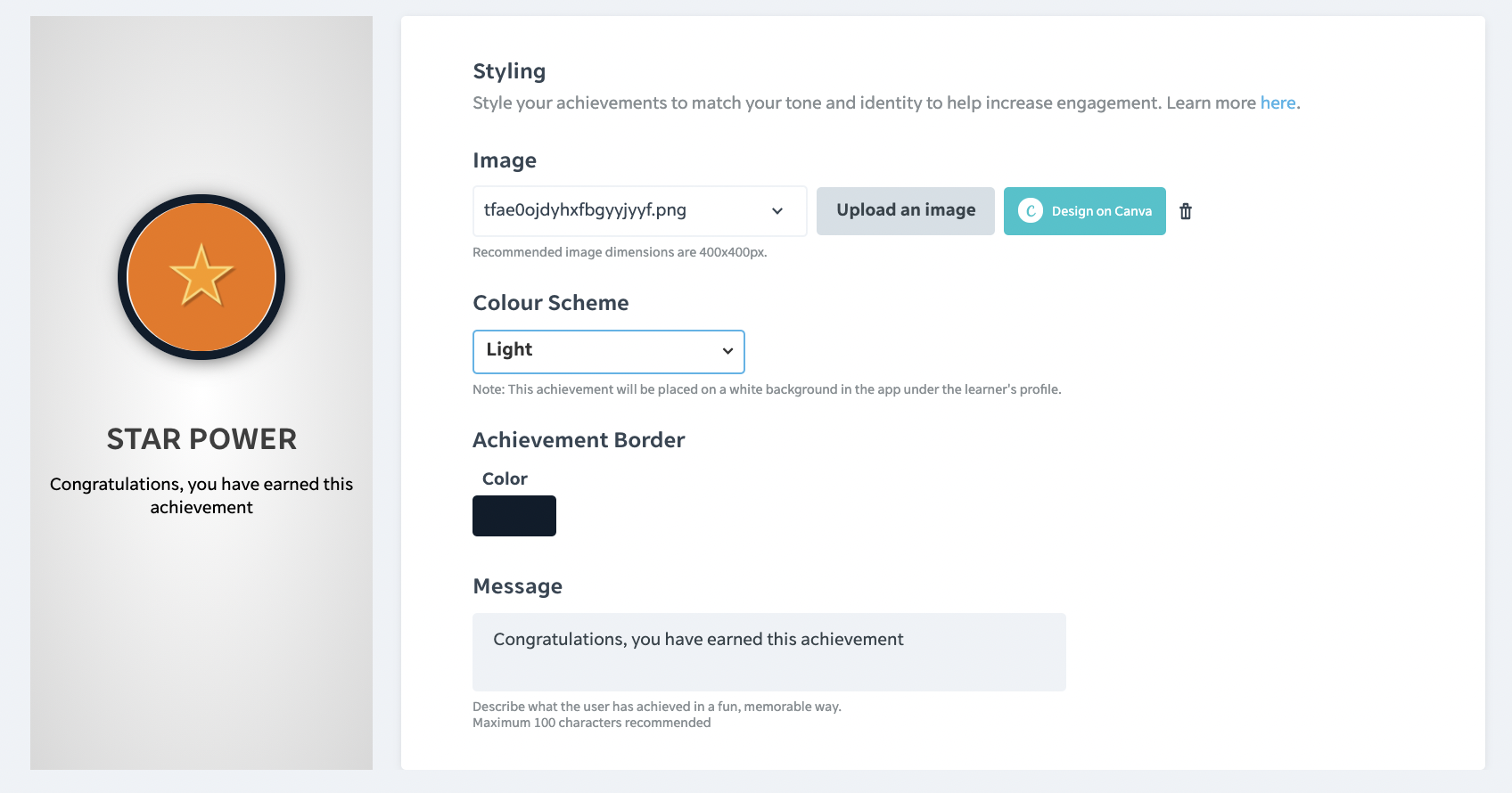Click the Canva logo circle icon
The height and width of the screenshot is (793, 1512).
(1030, 211)
